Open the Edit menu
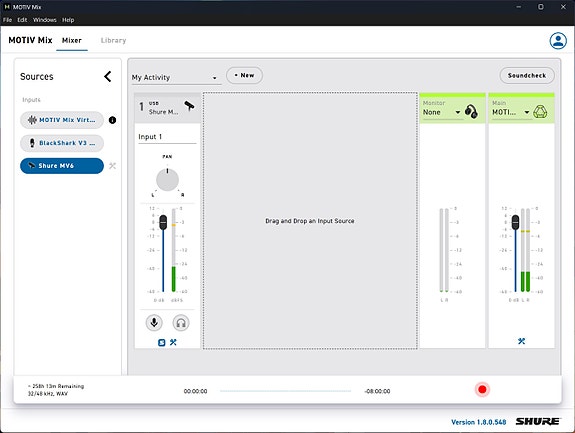 click(x=22, y=20)
